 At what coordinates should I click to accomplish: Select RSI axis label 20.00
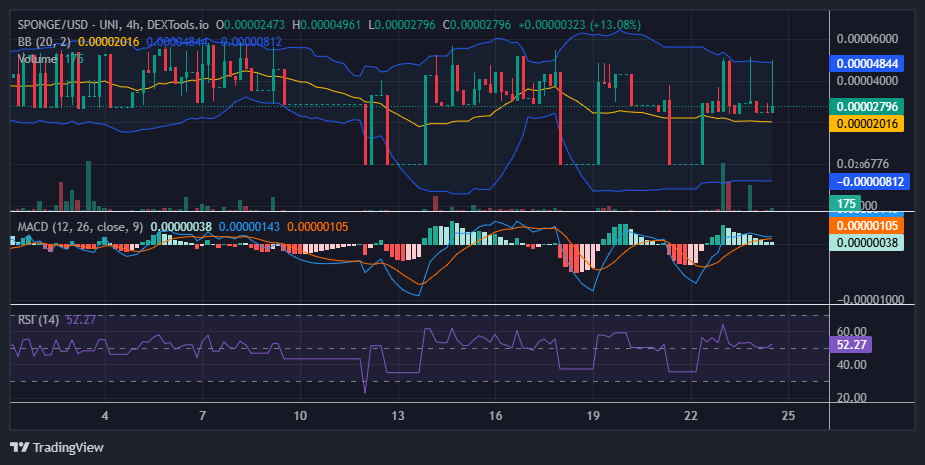(852, 398)
